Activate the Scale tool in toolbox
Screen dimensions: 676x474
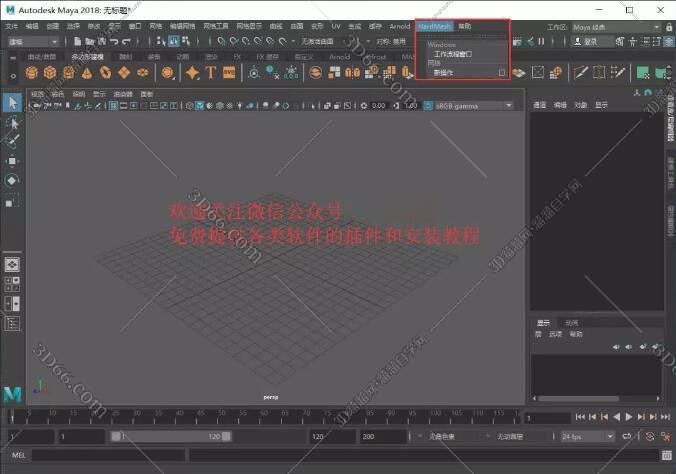(x=12, y=200)
